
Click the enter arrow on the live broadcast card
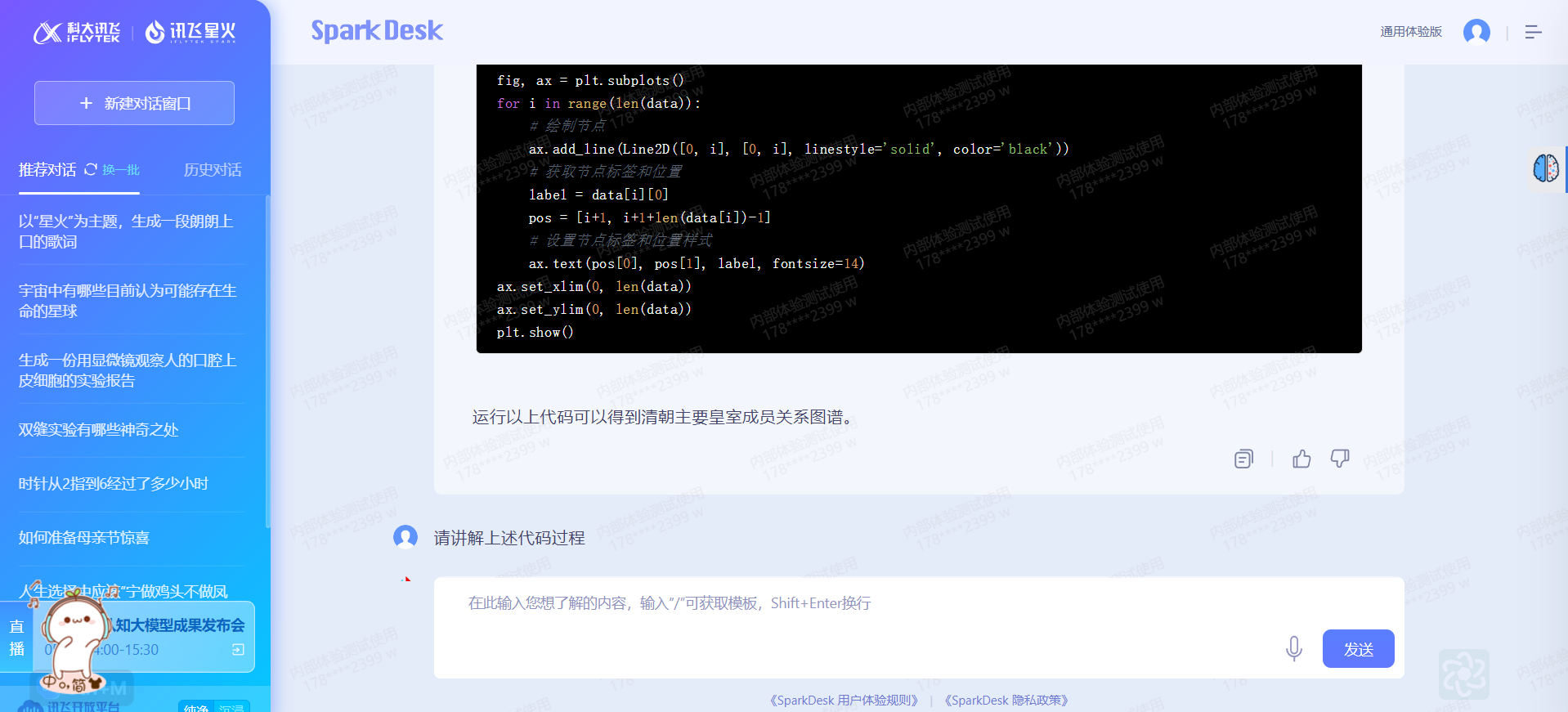click(x=238, y=649)
